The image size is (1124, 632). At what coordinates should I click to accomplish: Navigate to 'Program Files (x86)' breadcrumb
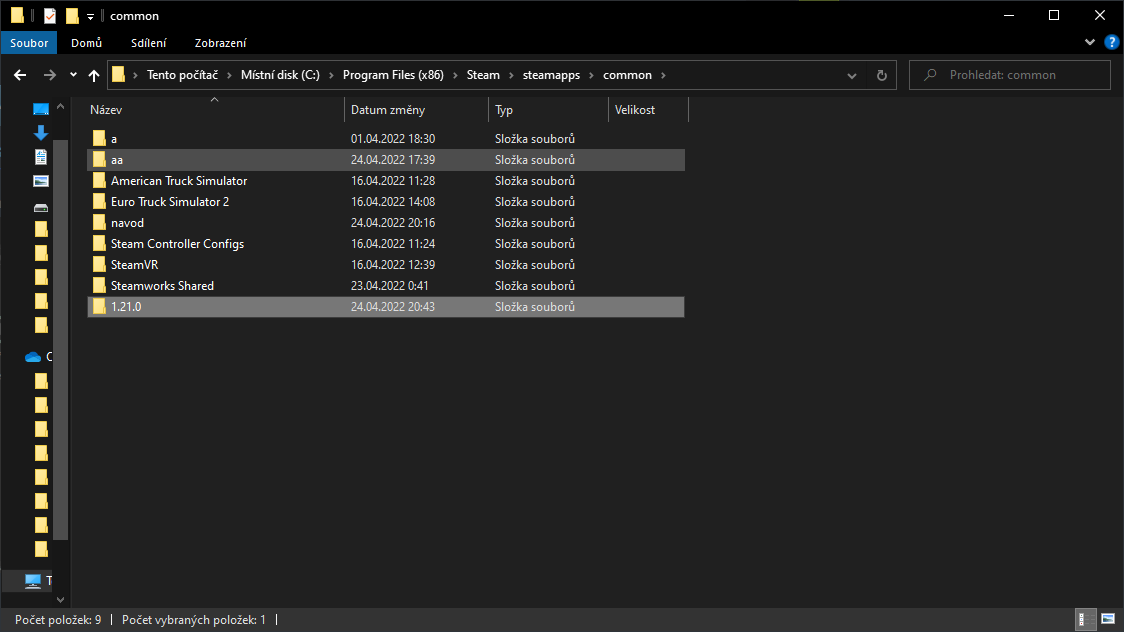coord(393,75)
